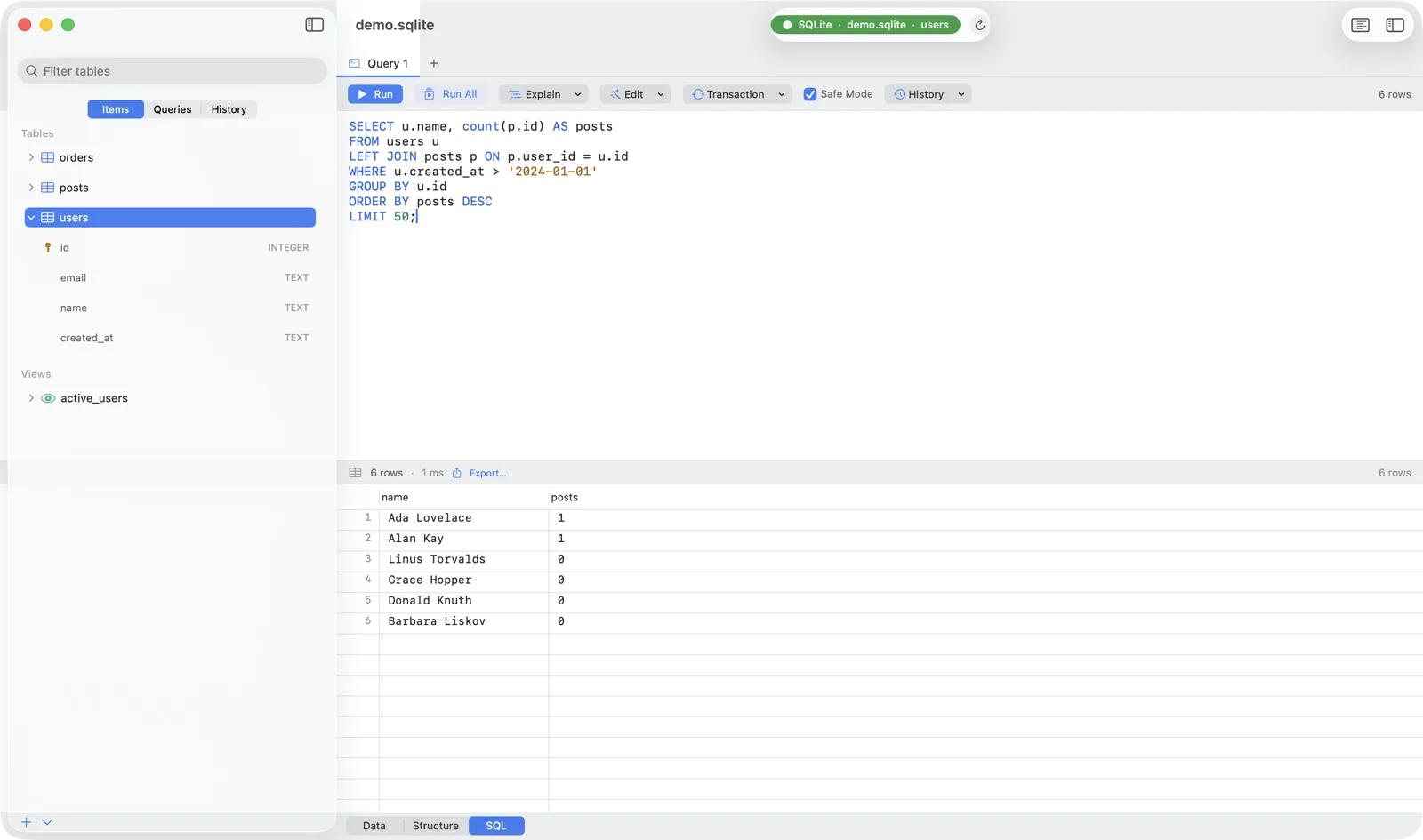This screenshot has width=1423, height=840.
Task: Expand the active_users view
Action: point(31,398)
